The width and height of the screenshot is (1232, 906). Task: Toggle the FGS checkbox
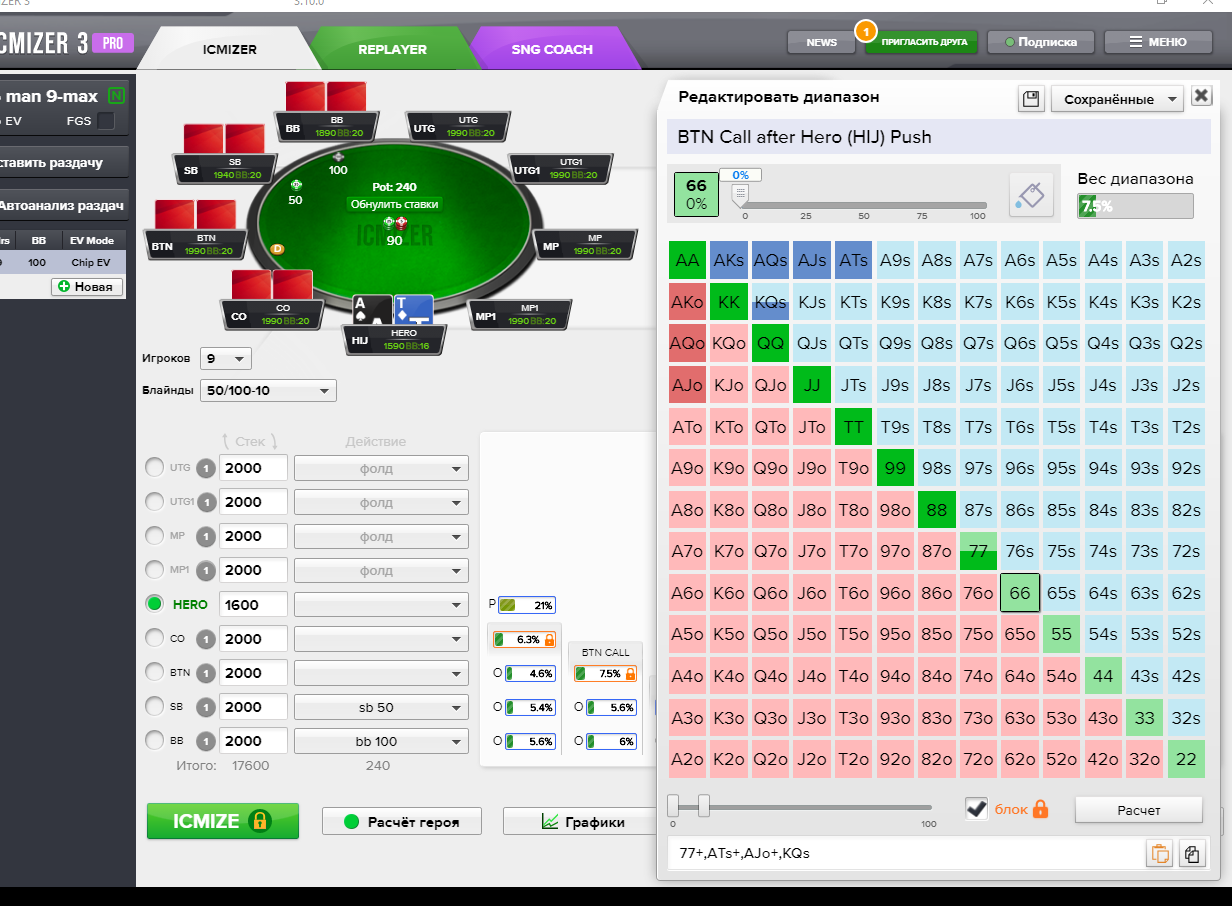(x=105, y=121)
